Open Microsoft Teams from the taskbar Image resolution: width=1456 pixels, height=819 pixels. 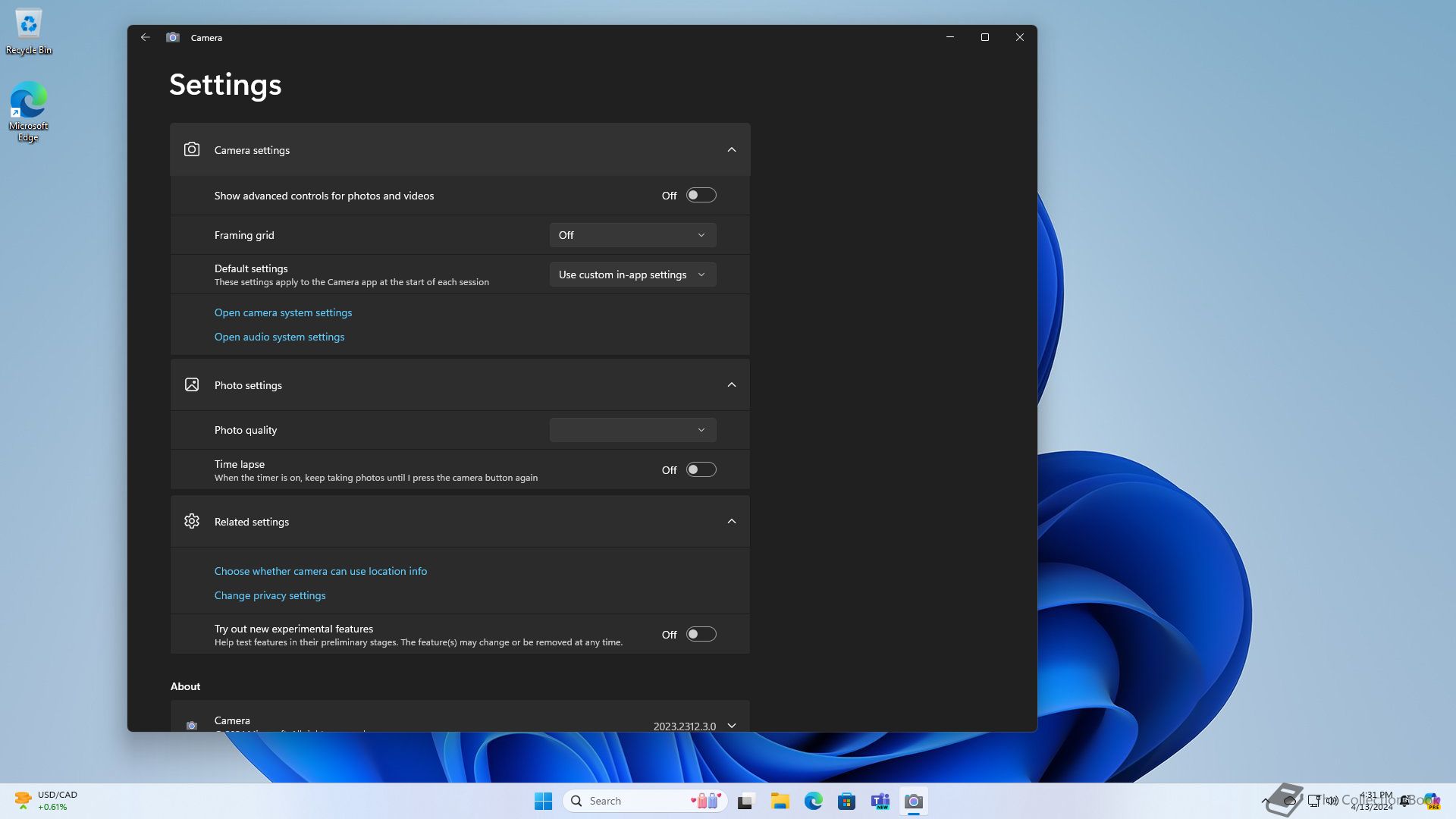click(880, 801)
